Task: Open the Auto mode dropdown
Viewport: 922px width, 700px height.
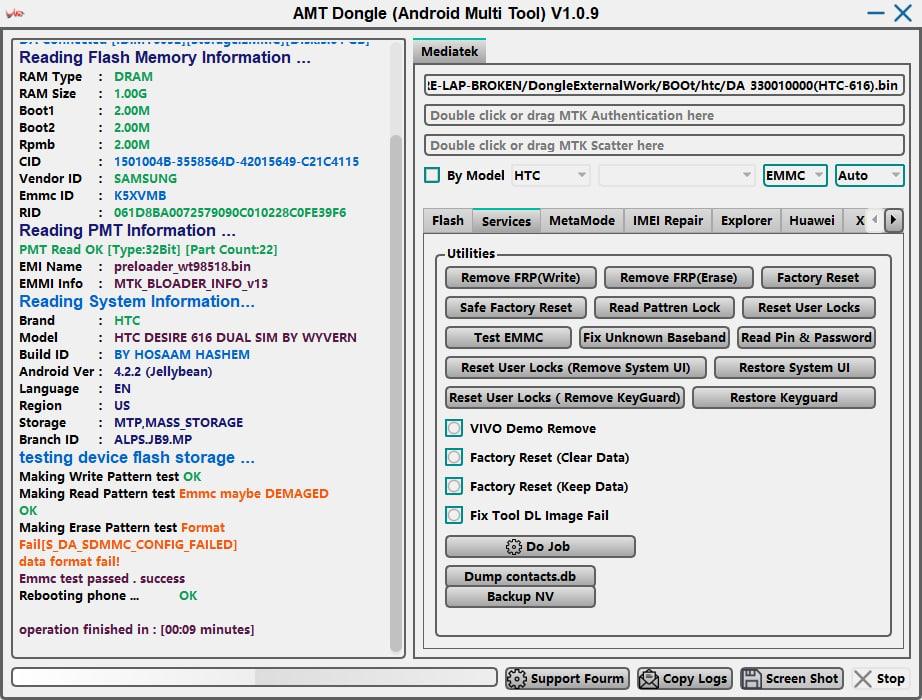Action: click(x=869, y=175)
